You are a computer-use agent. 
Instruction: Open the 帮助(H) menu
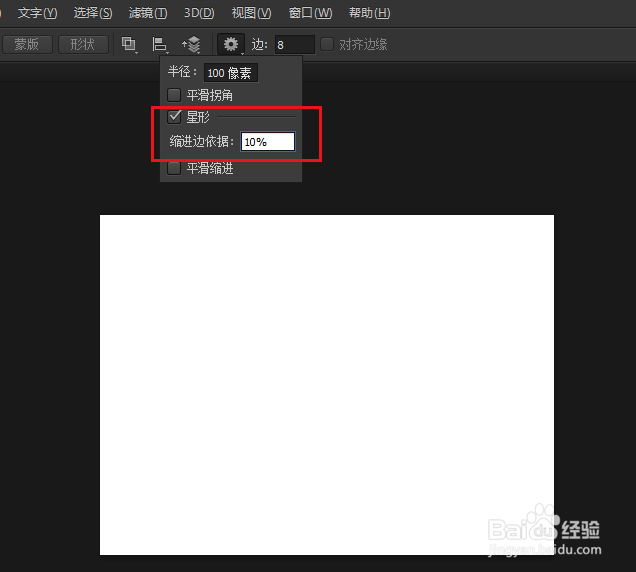pos(370,13)
